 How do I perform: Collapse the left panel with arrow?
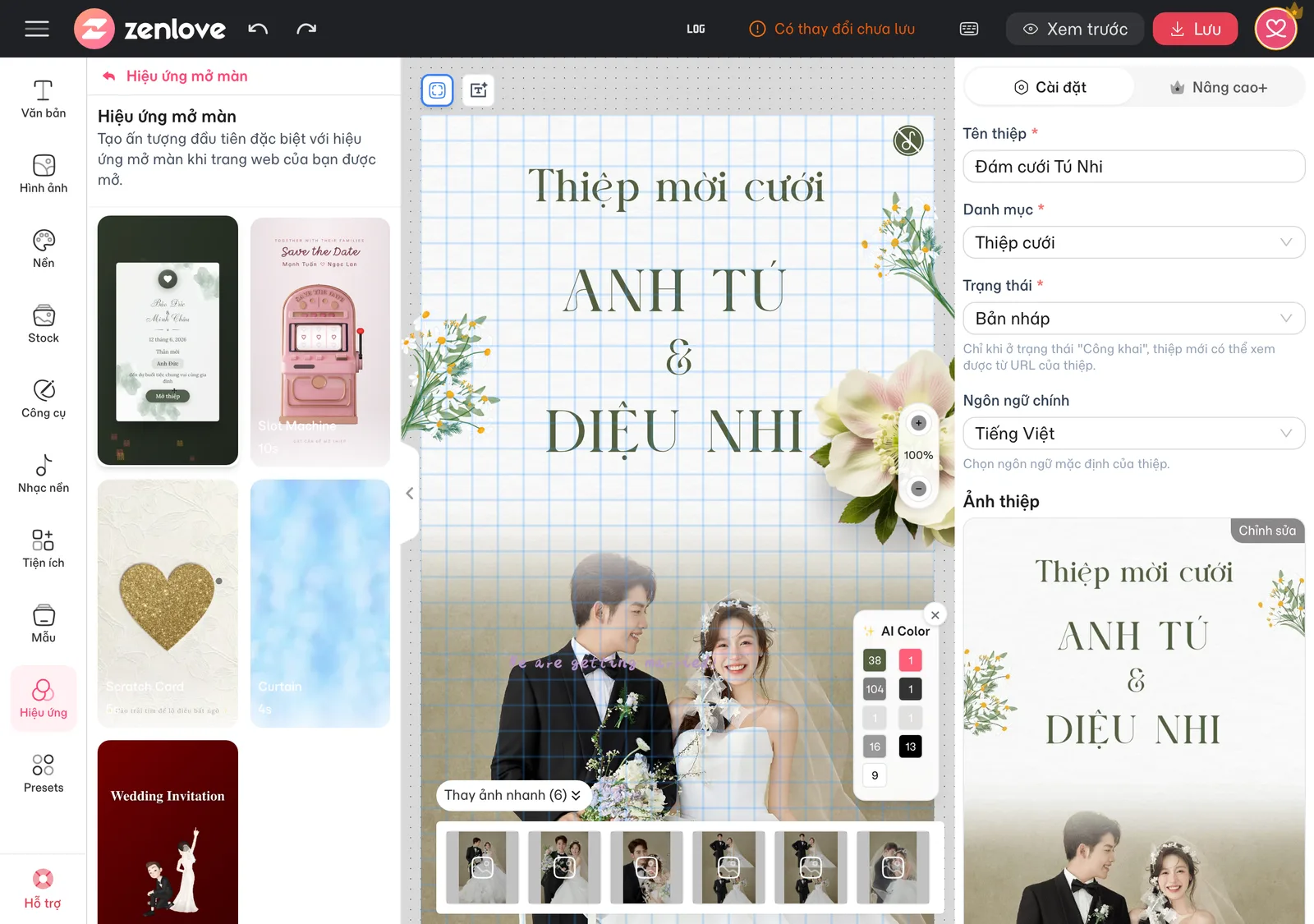coord(410,494)
